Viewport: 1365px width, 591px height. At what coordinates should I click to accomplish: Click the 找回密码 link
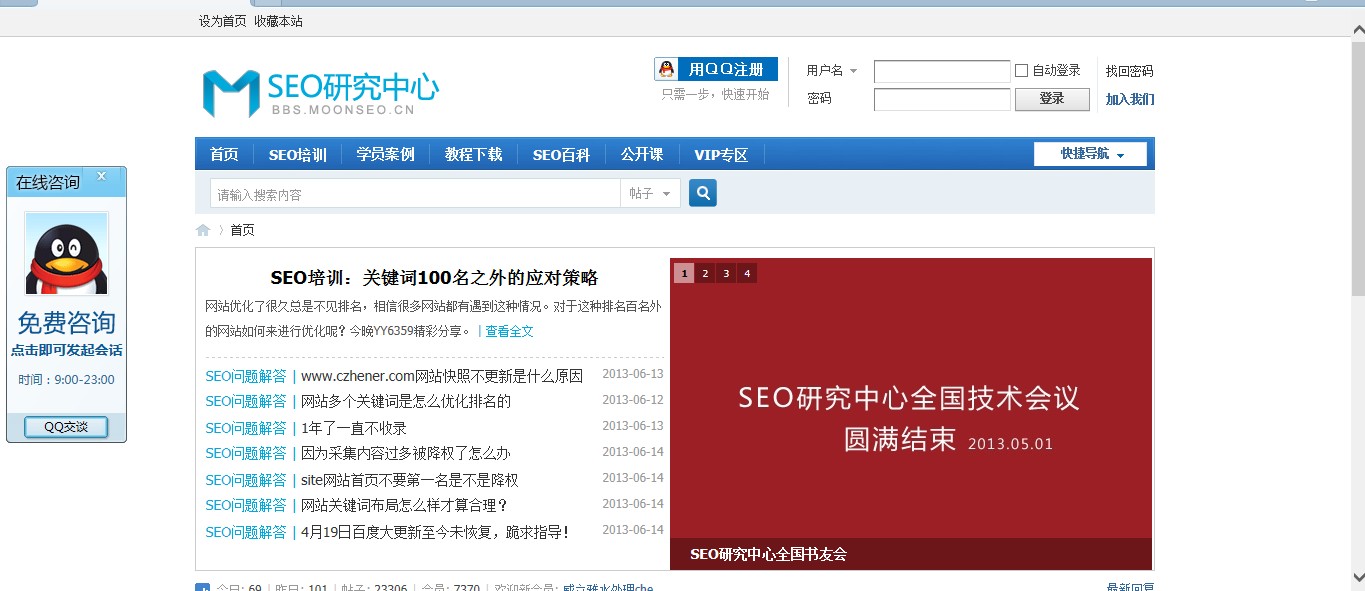pyautogui.click(x=1129, y=71)
